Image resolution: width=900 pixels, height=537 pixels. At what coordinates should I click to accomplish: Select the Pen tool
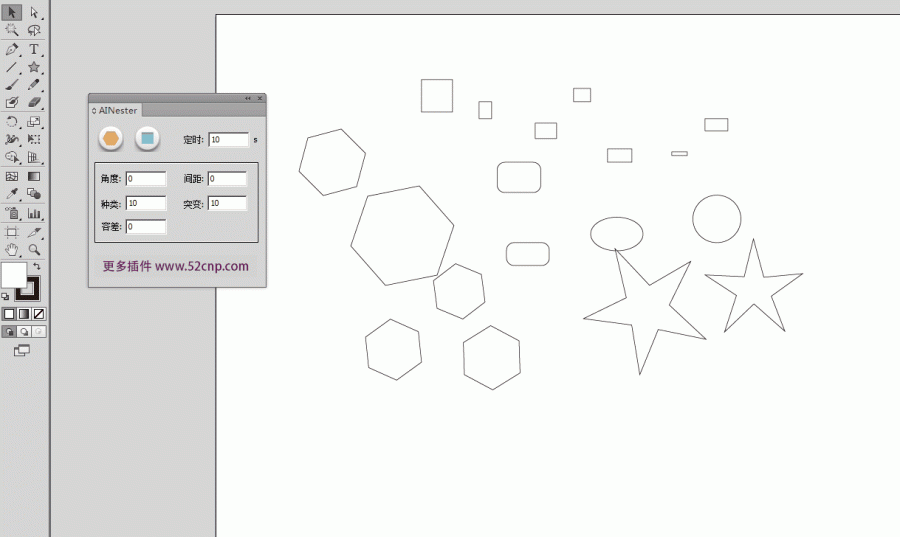click(11, 49)
